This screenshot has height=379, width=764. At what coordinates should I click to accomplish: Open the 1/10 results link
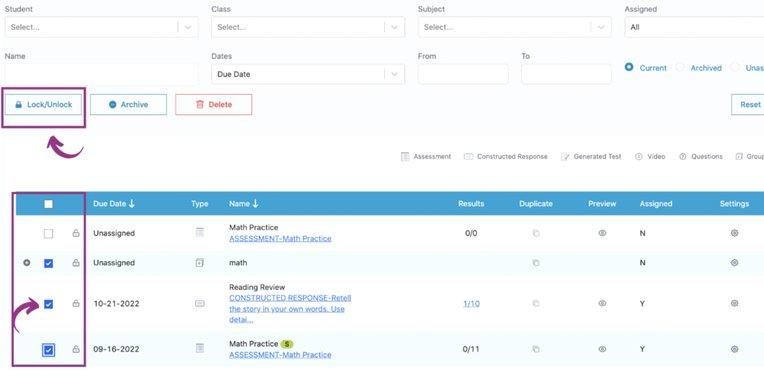coord(471,303)
